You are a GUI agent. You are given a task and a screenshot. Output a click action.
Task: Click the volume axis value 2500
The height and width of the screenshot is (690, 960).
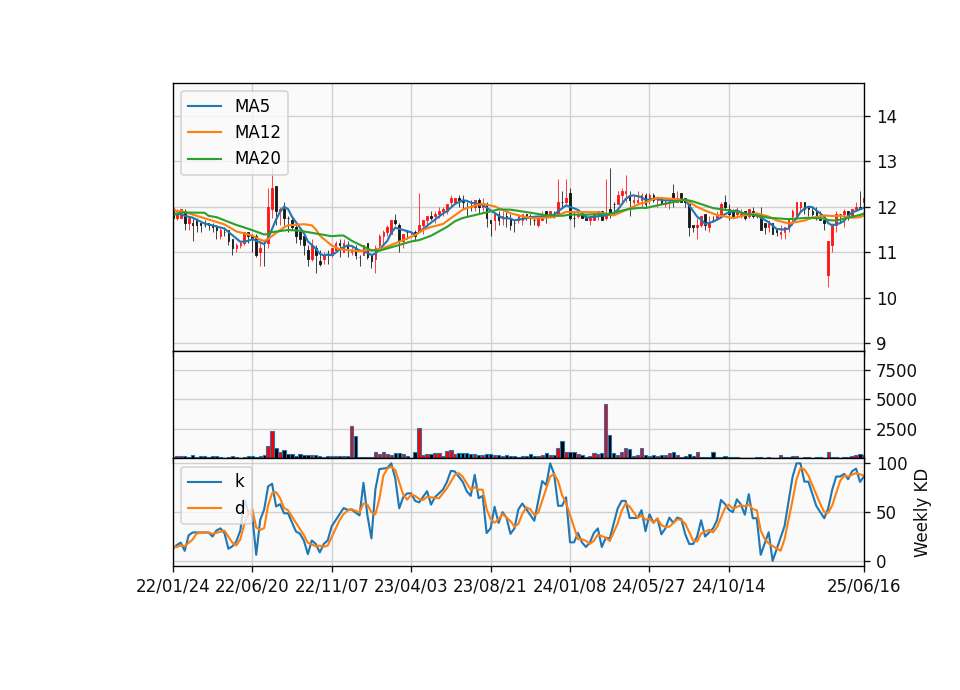pyautogui.click(x=897, y=430)
